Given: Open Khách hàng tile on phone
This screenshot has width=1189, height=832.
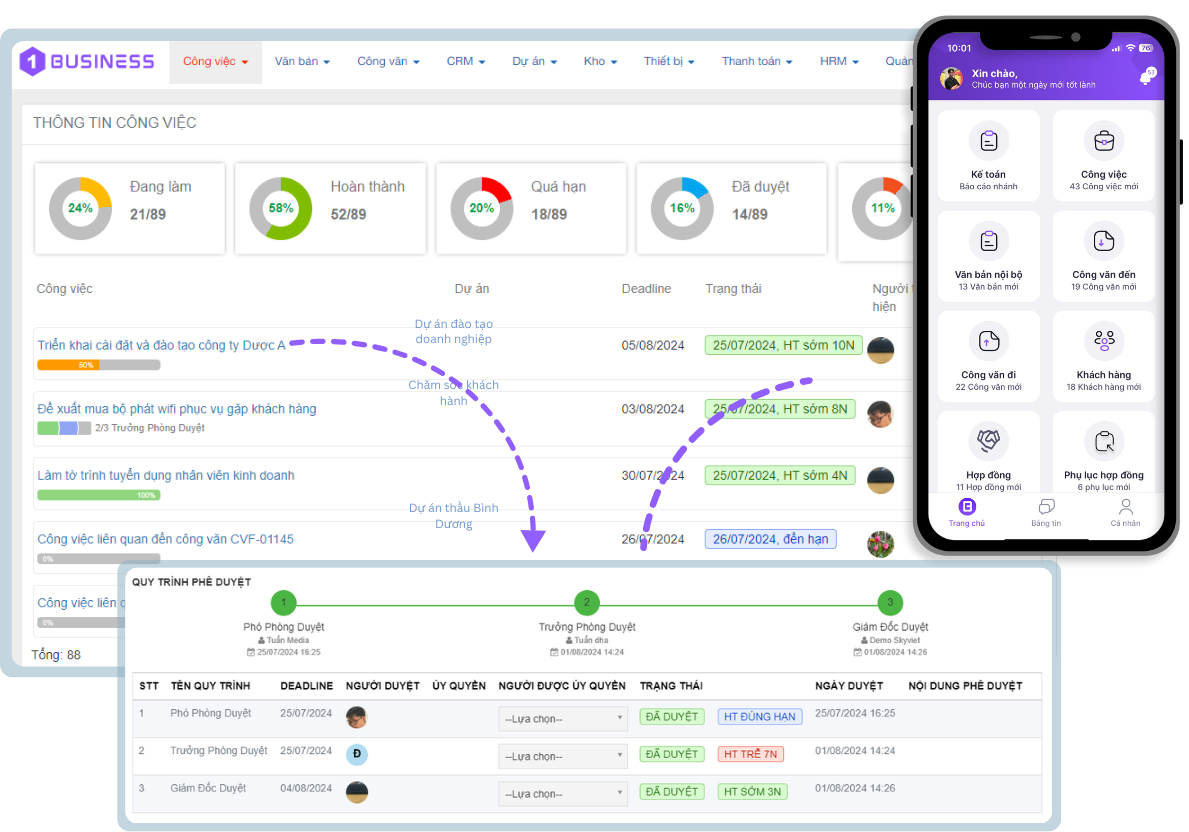Looking at the screenshot, I should (1103, 357).
